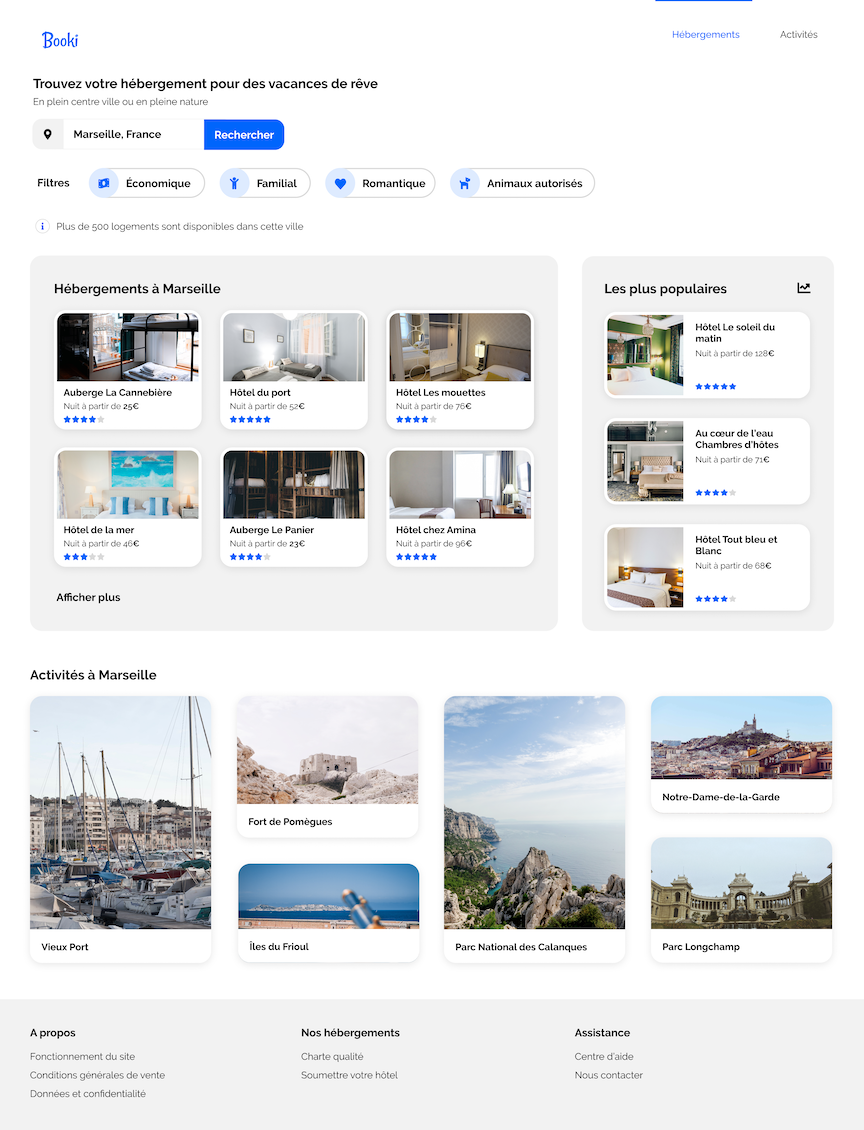Click the paw icon on the Animaux autorisés filter

tap(463, 183)
